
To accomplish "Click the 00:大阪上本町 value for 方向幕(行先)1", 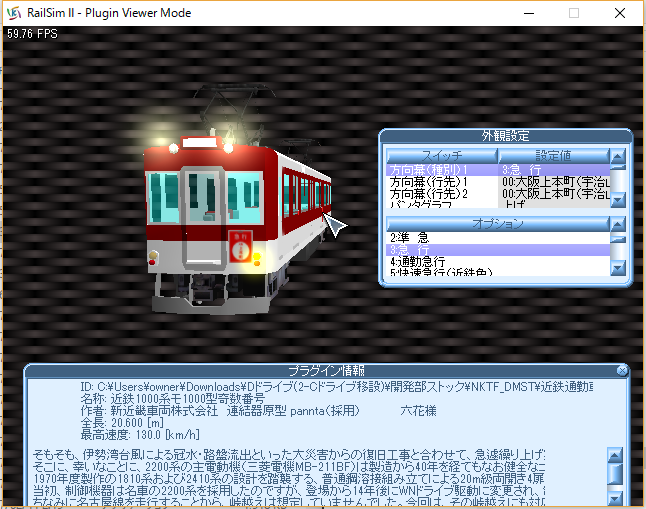I will 554,182.
